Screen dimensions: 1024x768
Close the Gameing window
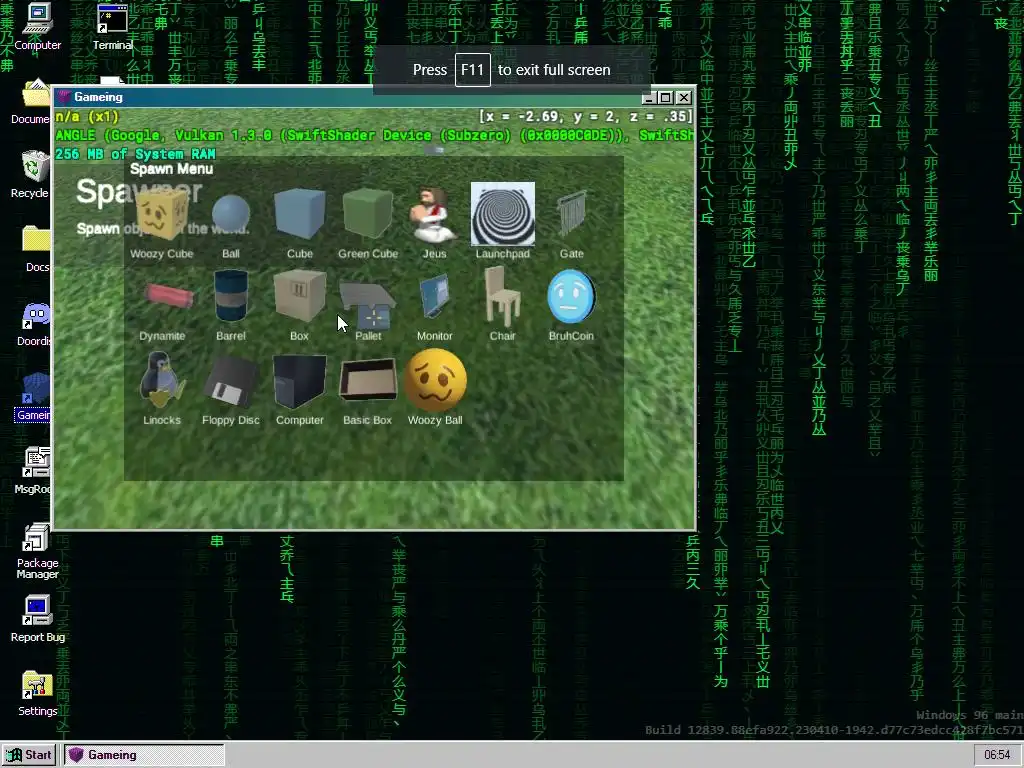683,98
